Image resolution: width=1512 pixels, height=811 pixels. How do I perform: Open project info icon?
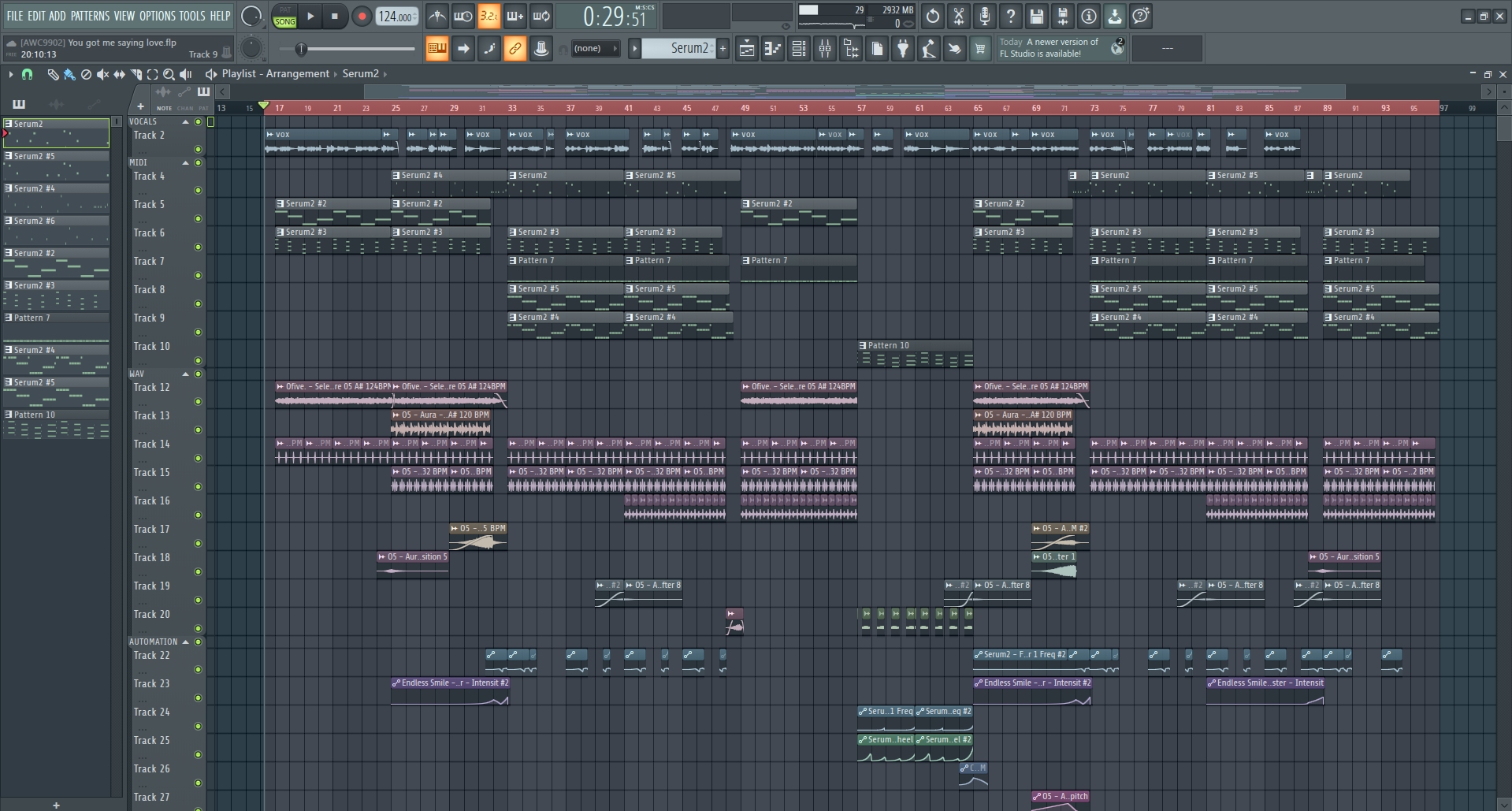[x=1089, y=16]
